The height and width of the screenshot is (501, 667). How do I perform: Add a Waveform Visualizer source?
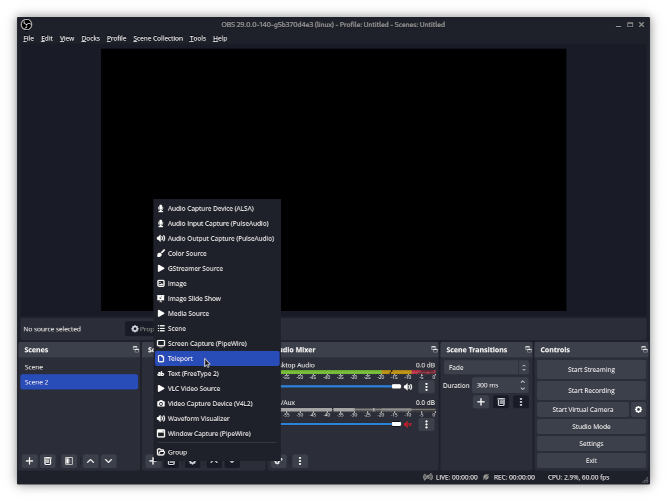[x=217, y=418]
